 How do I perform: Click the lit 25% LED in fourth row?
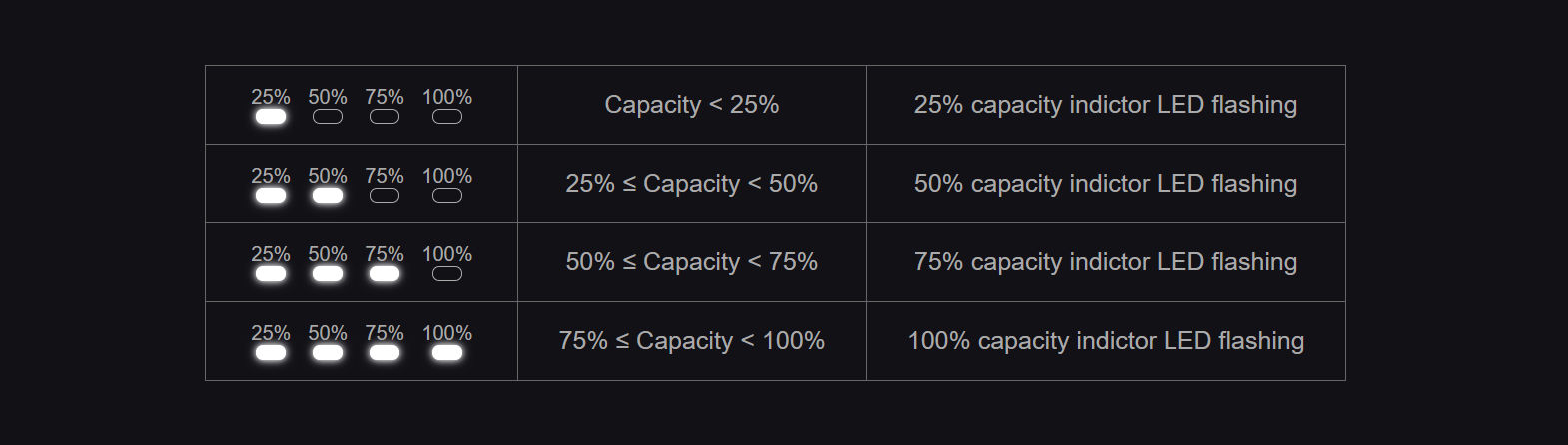[x=271, y=353]
